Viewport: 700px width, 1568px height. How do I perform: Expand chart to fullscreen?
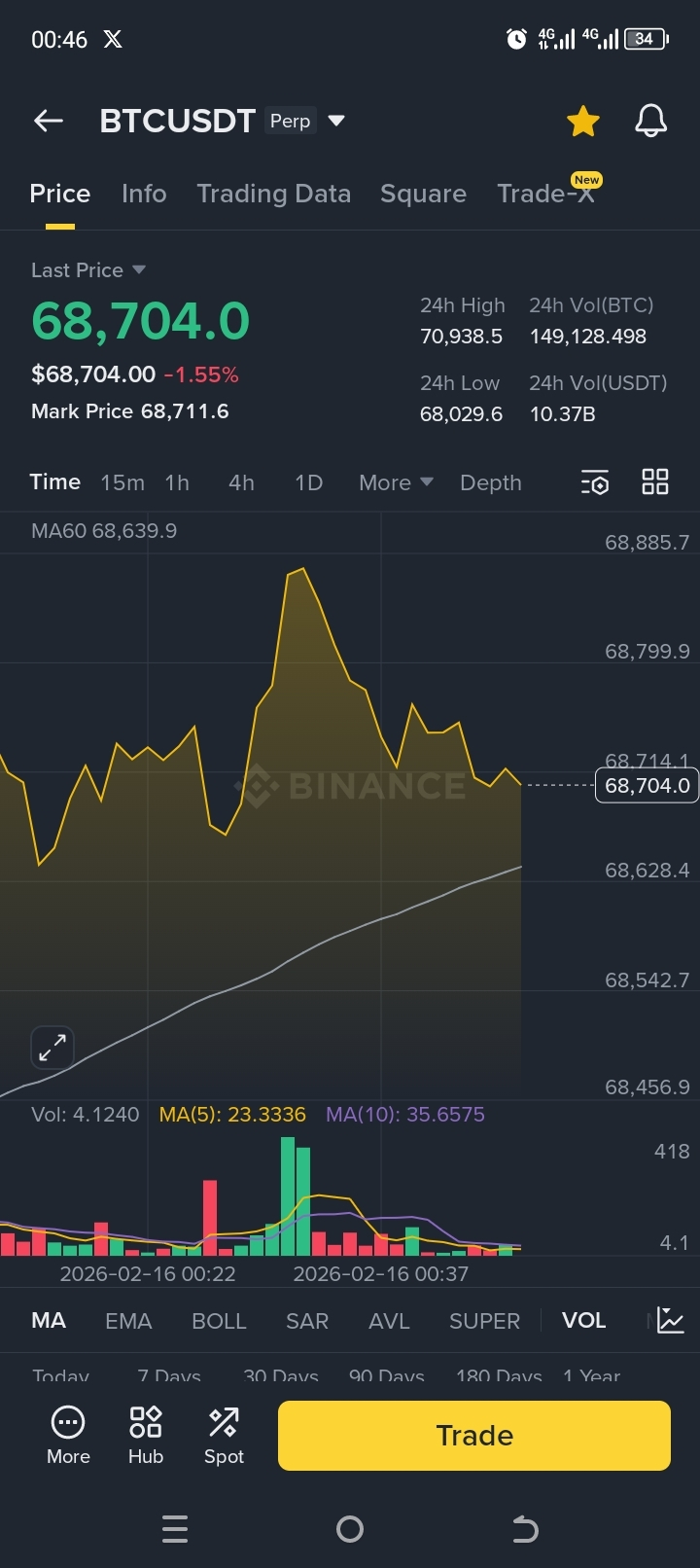(52, 1048)
